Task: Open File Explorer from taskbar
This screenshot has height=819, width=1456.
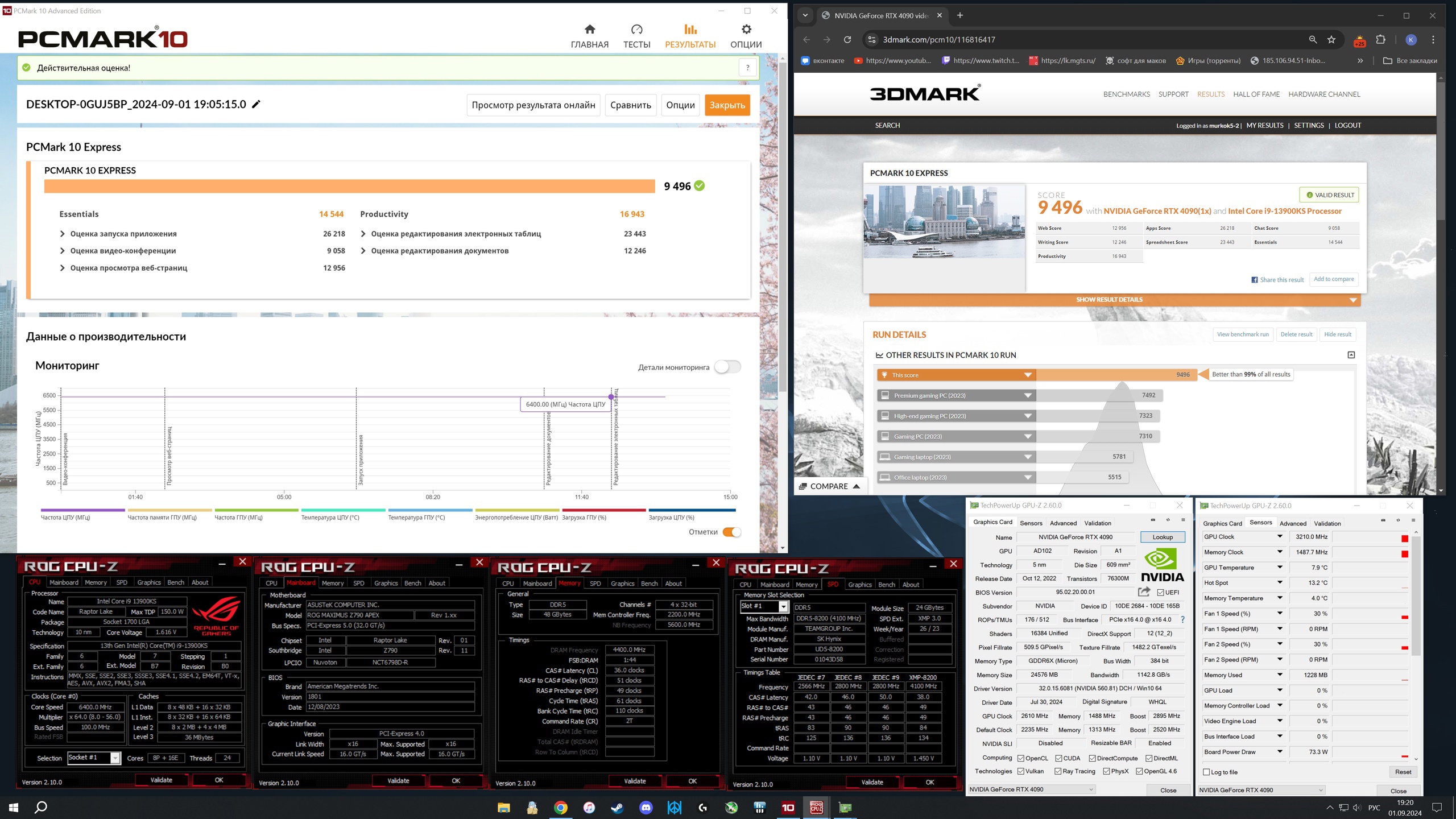Action: (x=504, y=808)
